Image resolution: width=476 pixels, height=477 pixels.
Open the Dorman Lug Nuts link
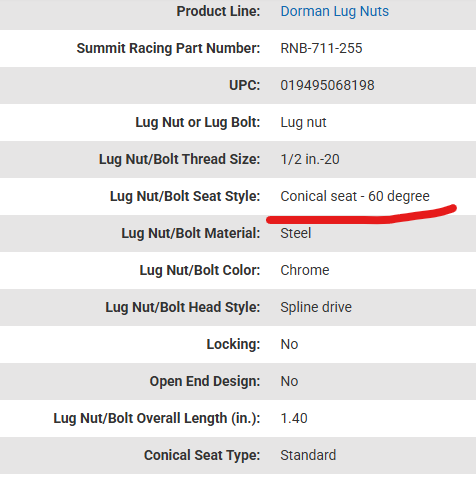334,11
